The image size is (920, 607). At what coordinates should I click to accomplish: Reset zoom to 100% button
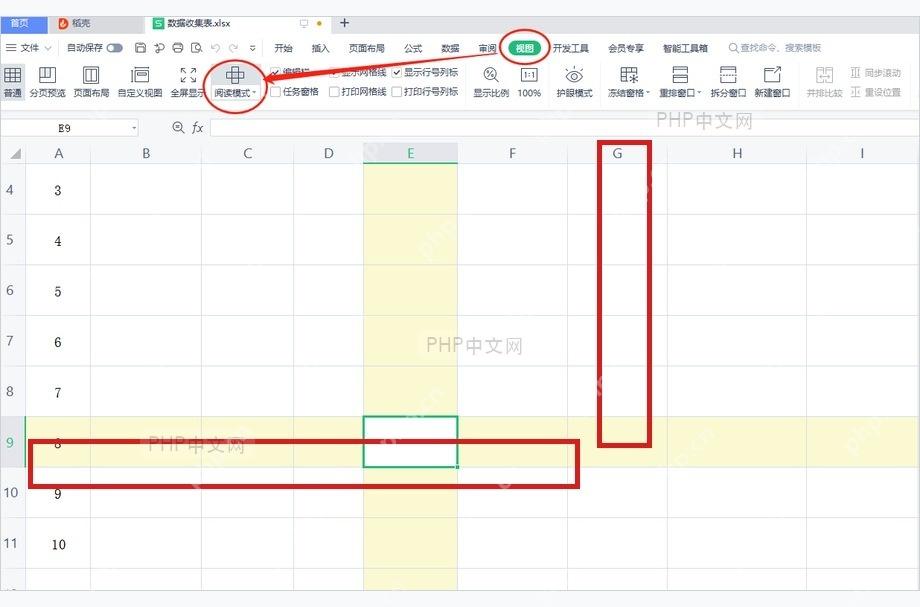click(x=529, y=82)
